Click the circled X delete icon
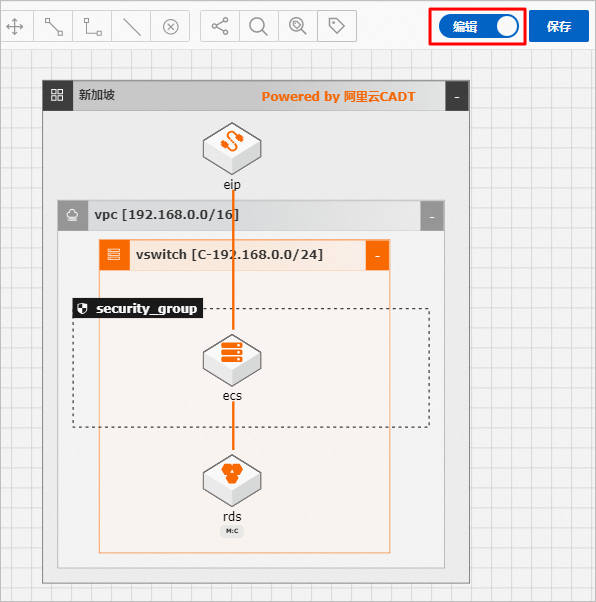The height and width of the screenshot is (602, 596). pyautogui.click(x=171, y=27)
